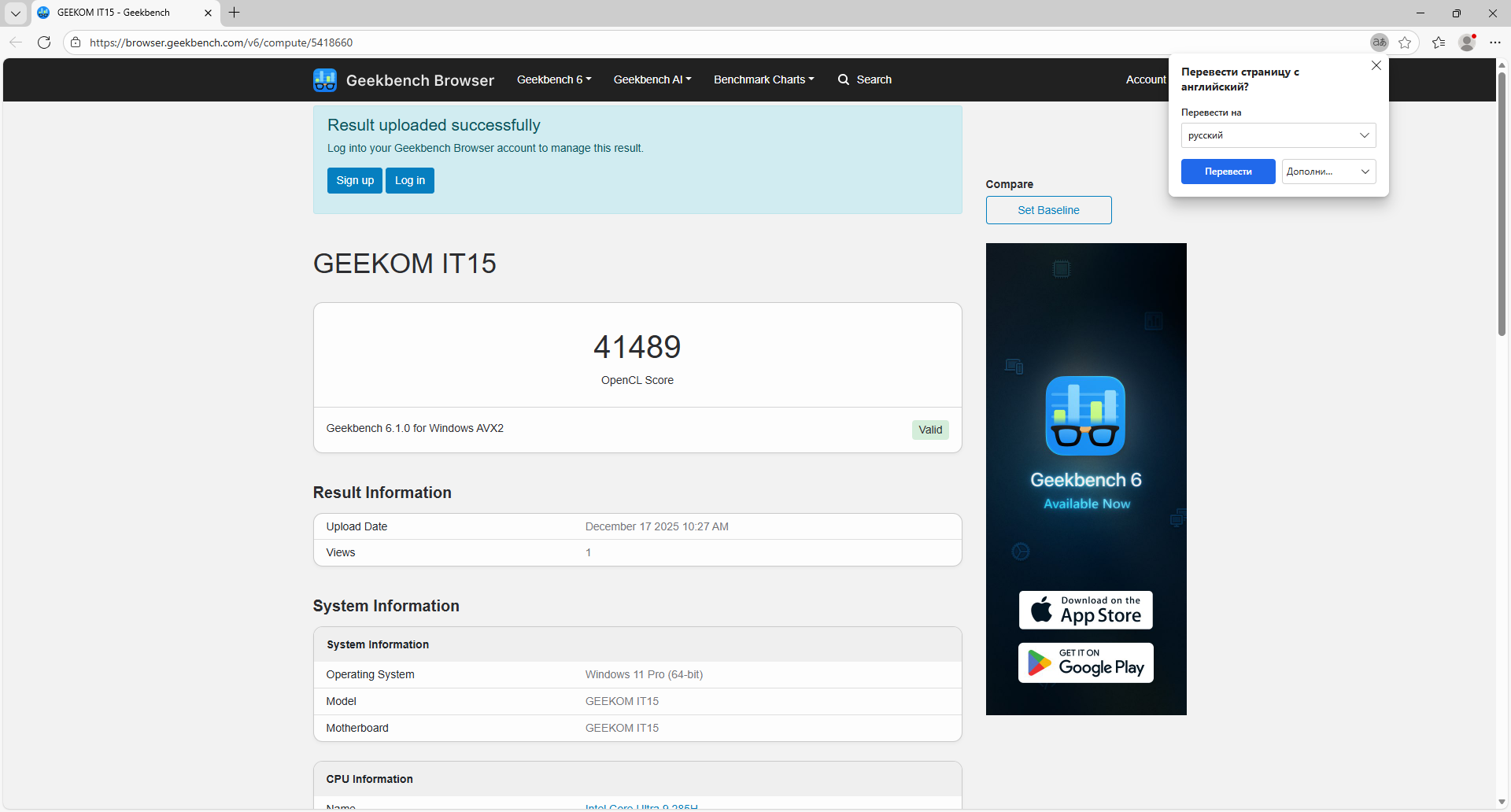The height and width of the screenshot is (812, 1511).
Task: Click the Geekbench Browser title link
Action: 420,80
